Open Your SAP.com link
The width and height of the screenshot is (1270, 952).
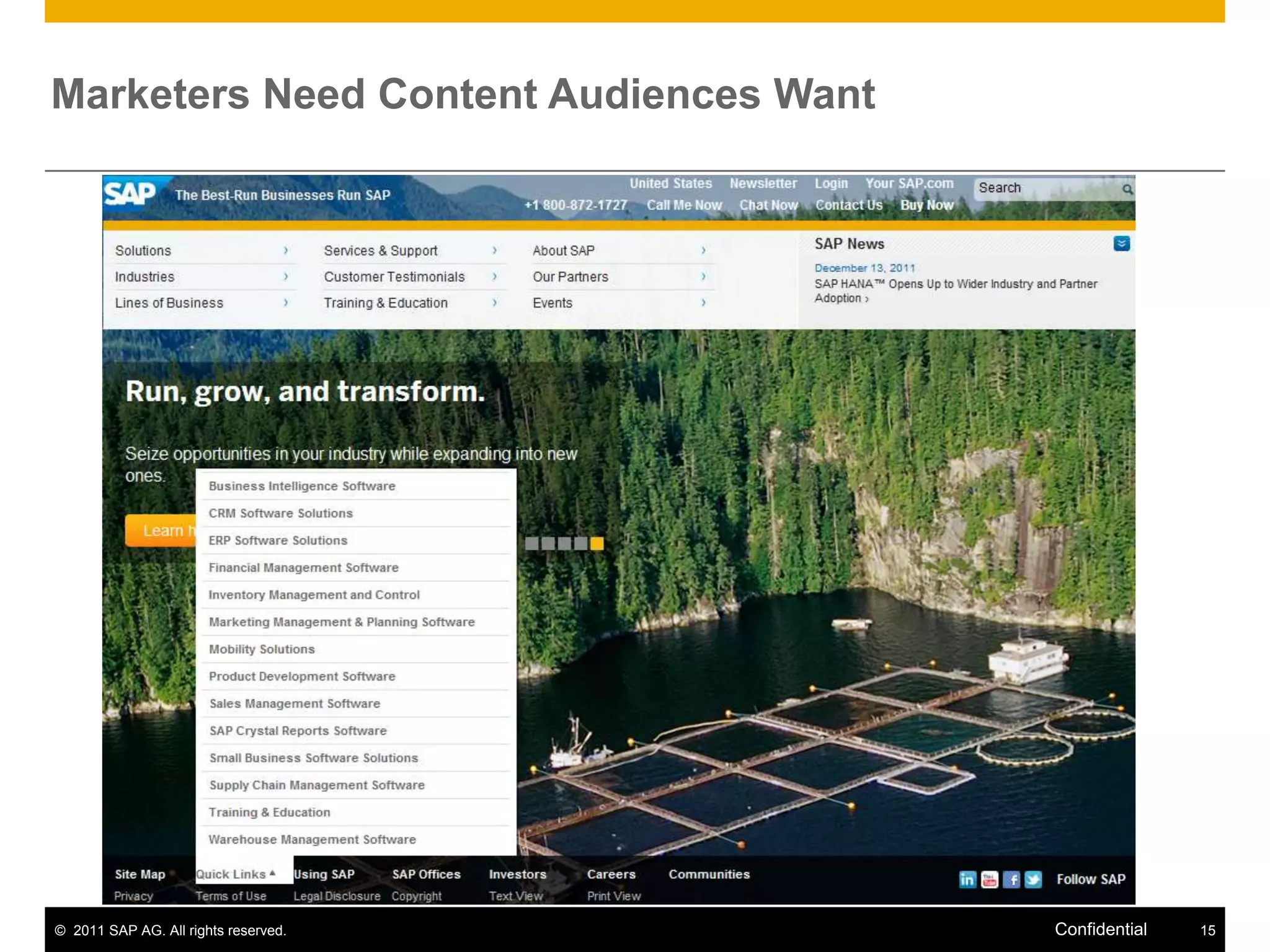pos(910,184)
